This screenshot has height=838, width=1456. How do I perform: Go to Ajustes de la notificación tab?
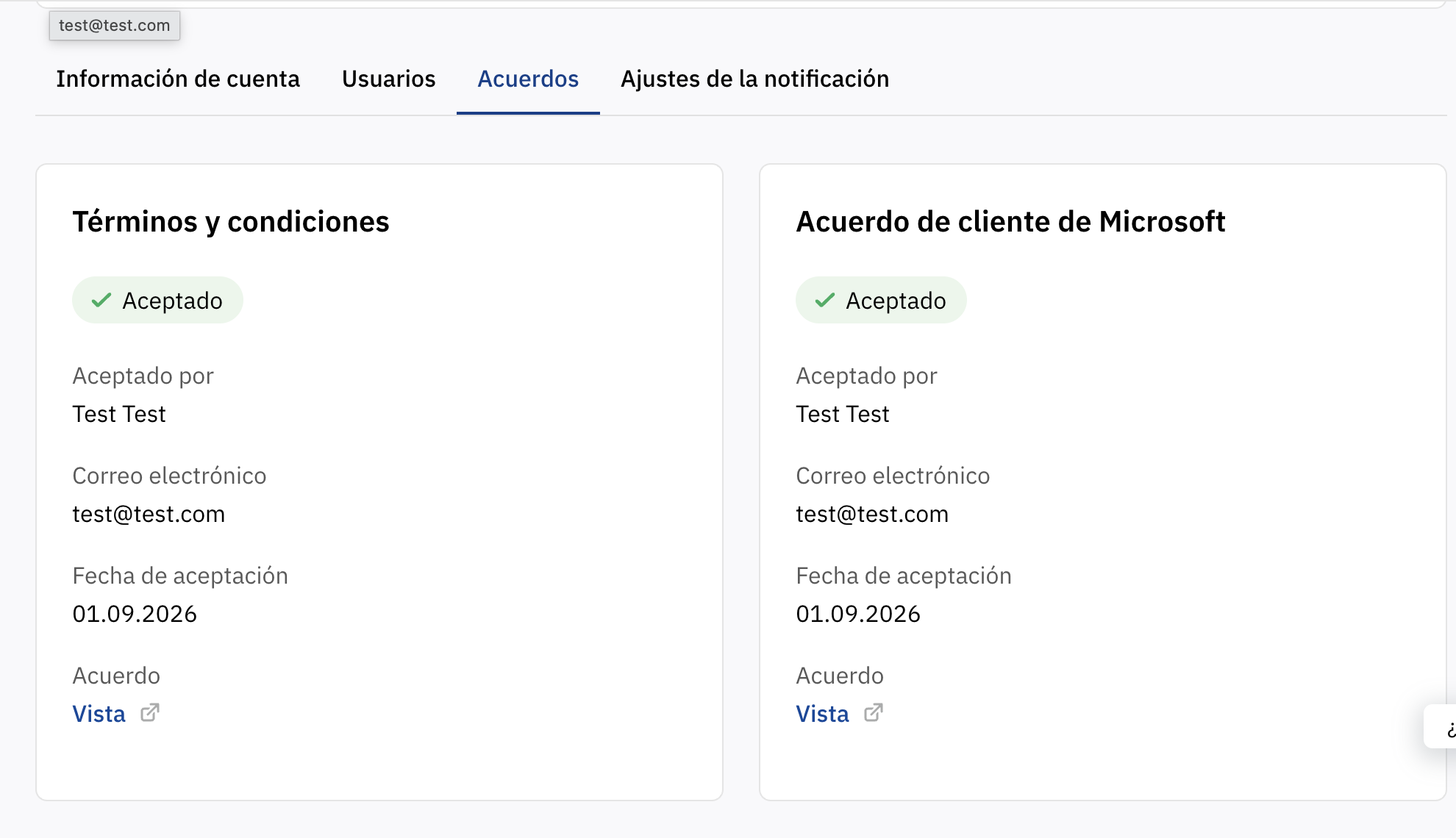click(x=755, y=79)
